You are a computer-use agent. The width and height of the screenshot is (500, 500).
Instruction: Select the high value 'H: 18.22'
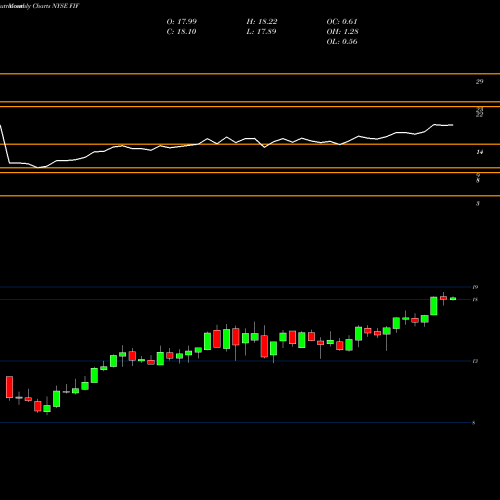pos(262,22)
